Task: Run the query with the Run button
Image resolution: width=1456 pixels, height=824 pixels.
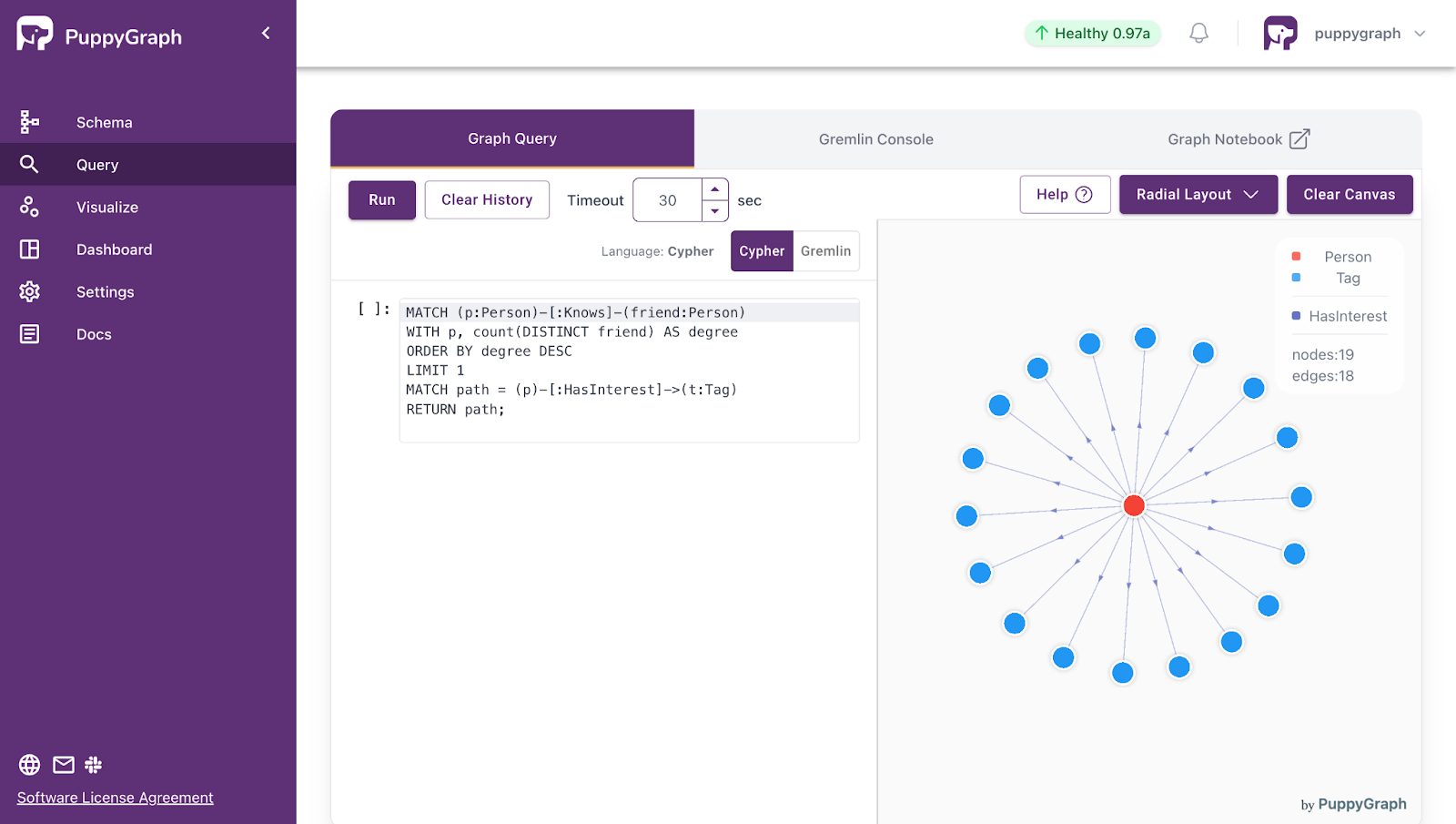Action: click(x=382, y=199)
